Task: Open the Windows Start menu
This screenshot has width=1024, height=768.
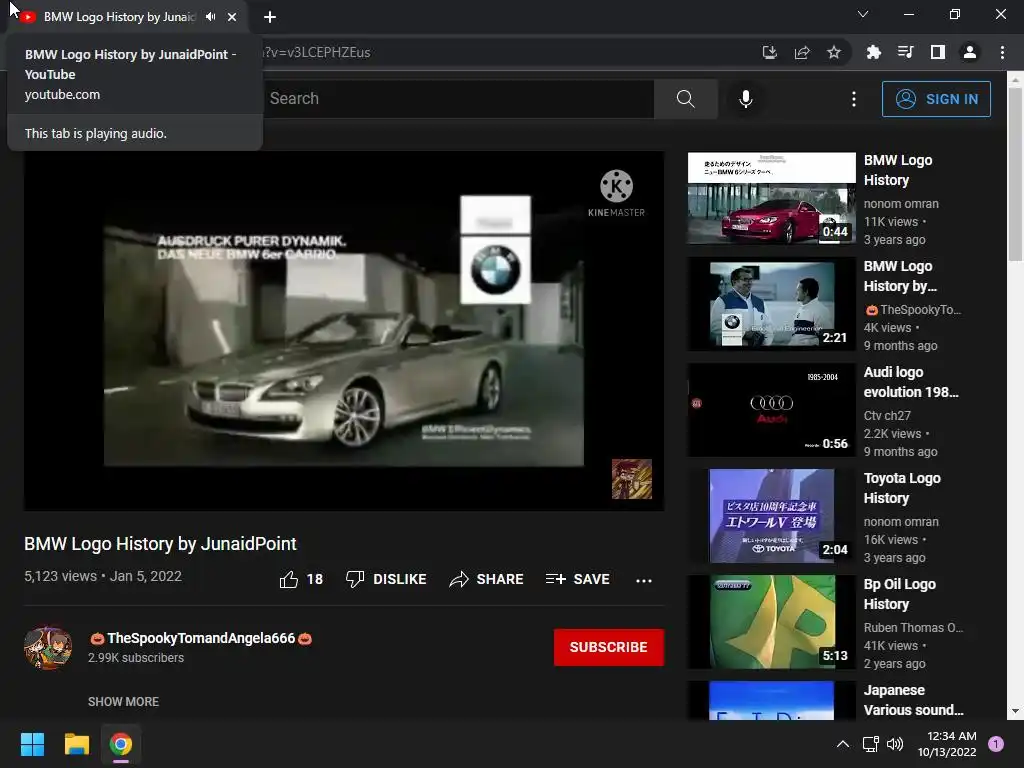Action: (x=32, y=744)
